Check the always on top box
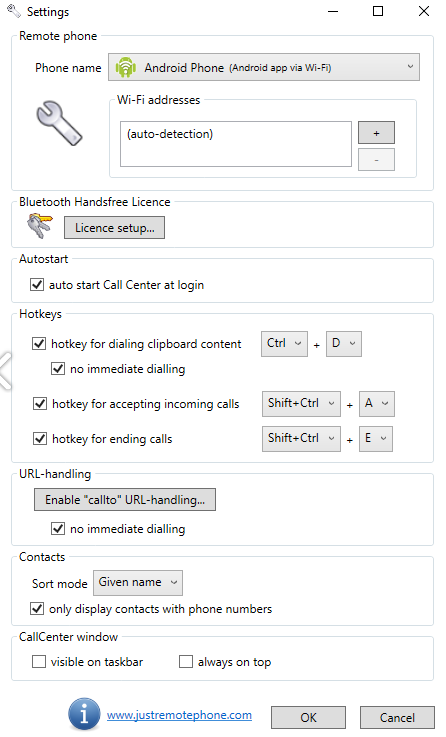This screenshot has height=737, width=446. coord(186,661)
